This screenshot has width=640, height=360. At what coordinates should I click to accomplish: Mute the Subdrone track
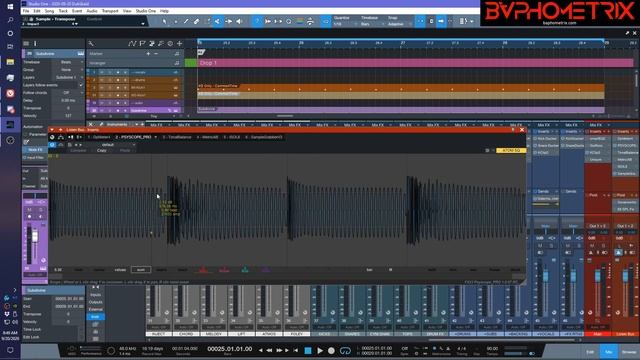click(102, 110)
